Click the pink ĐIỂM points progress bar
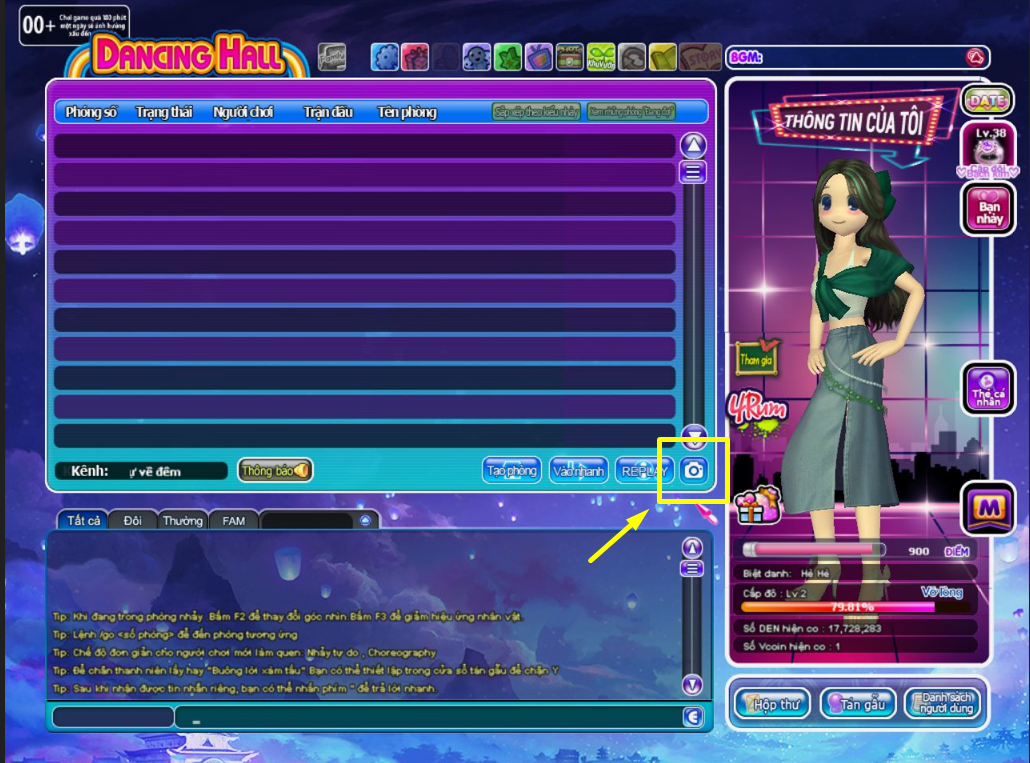This screenshot has height=763, width=1030. pyautogui.click(x=813, y=550)
